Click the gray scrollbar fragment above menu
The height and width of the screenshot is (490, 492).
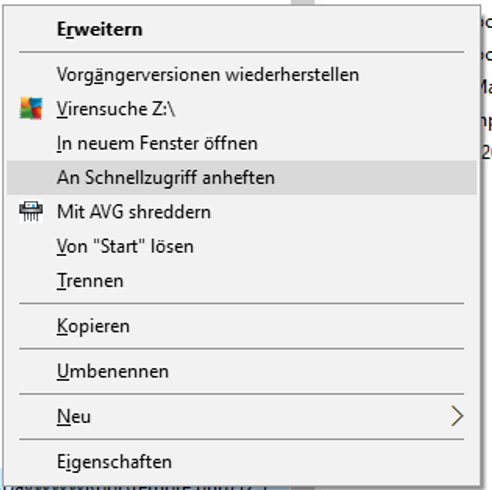click(303, 2)
